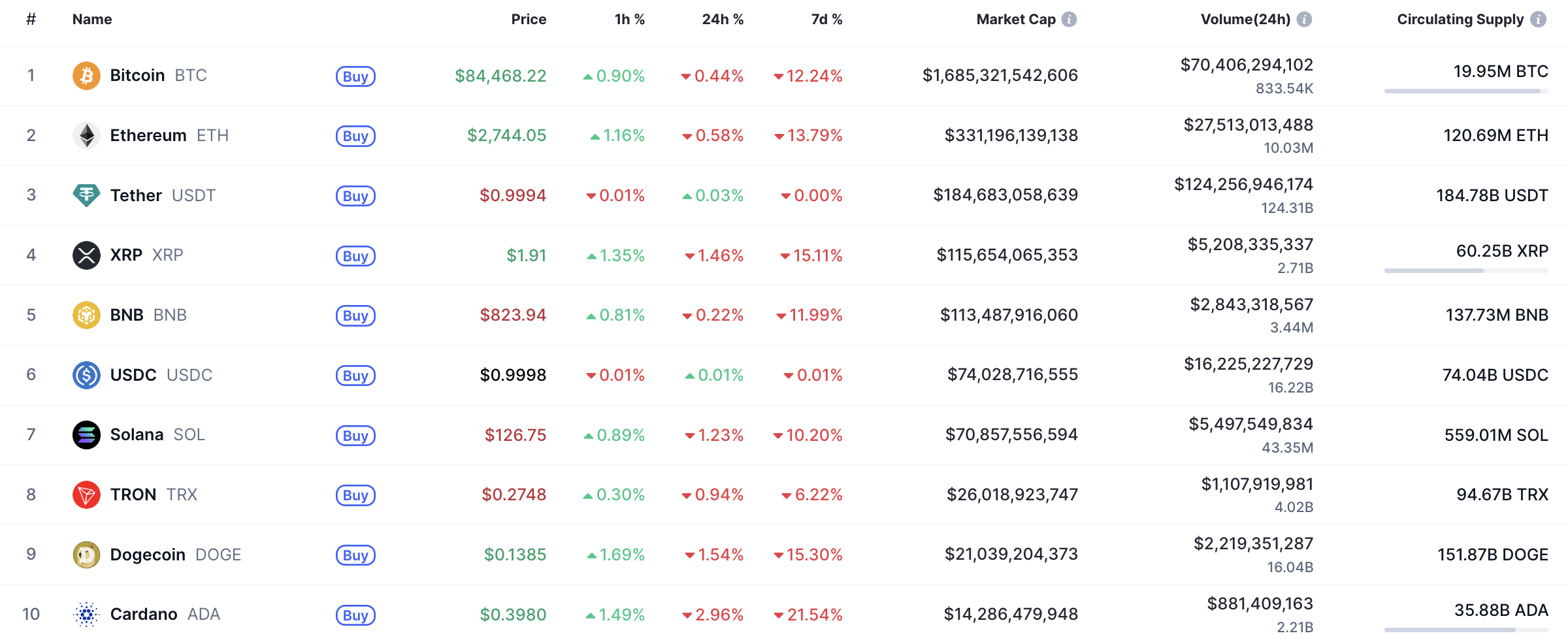
Task: Open the Circulating Supply info icon
Action: 1539,20
